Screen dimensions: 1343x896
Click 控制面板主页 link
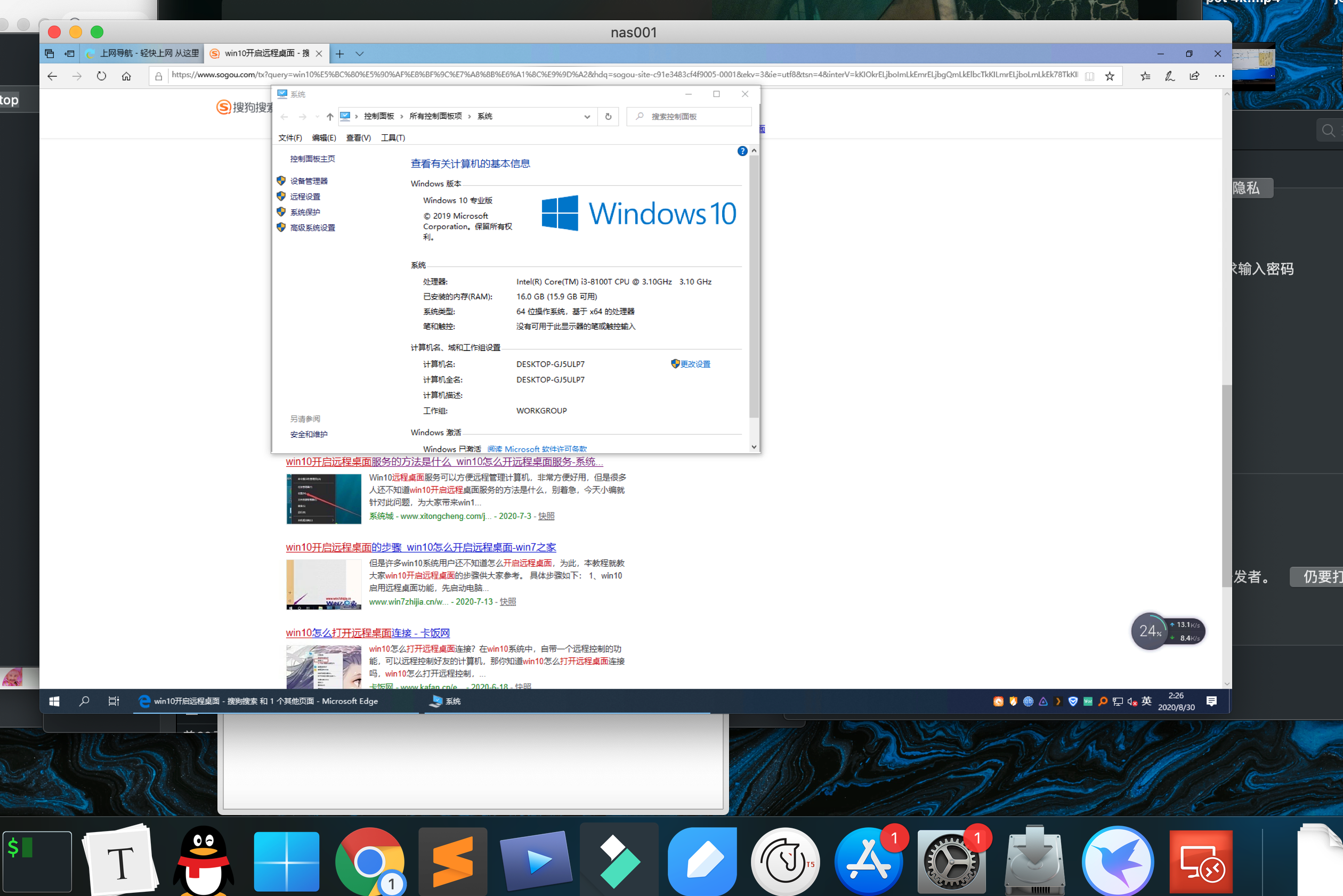312,159
